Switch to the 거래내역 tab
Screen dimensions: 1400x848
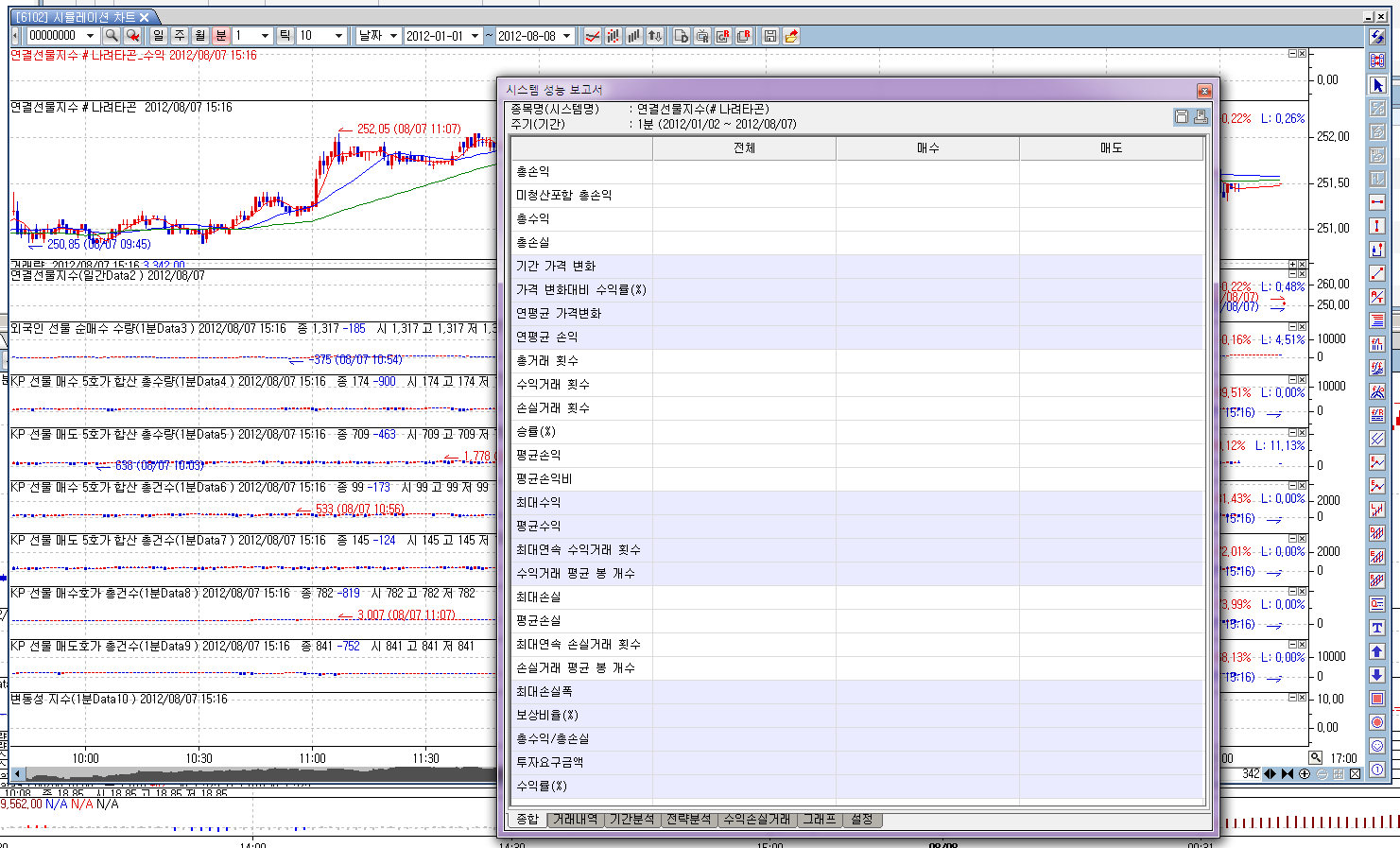tap(575, 820)
